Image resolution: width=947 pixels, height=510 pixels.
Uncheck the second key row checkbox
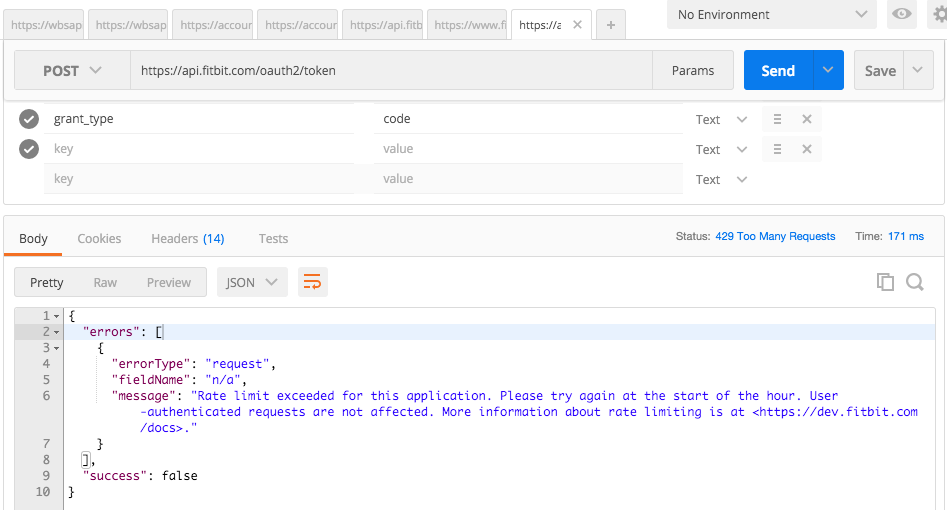pos(29,149)
